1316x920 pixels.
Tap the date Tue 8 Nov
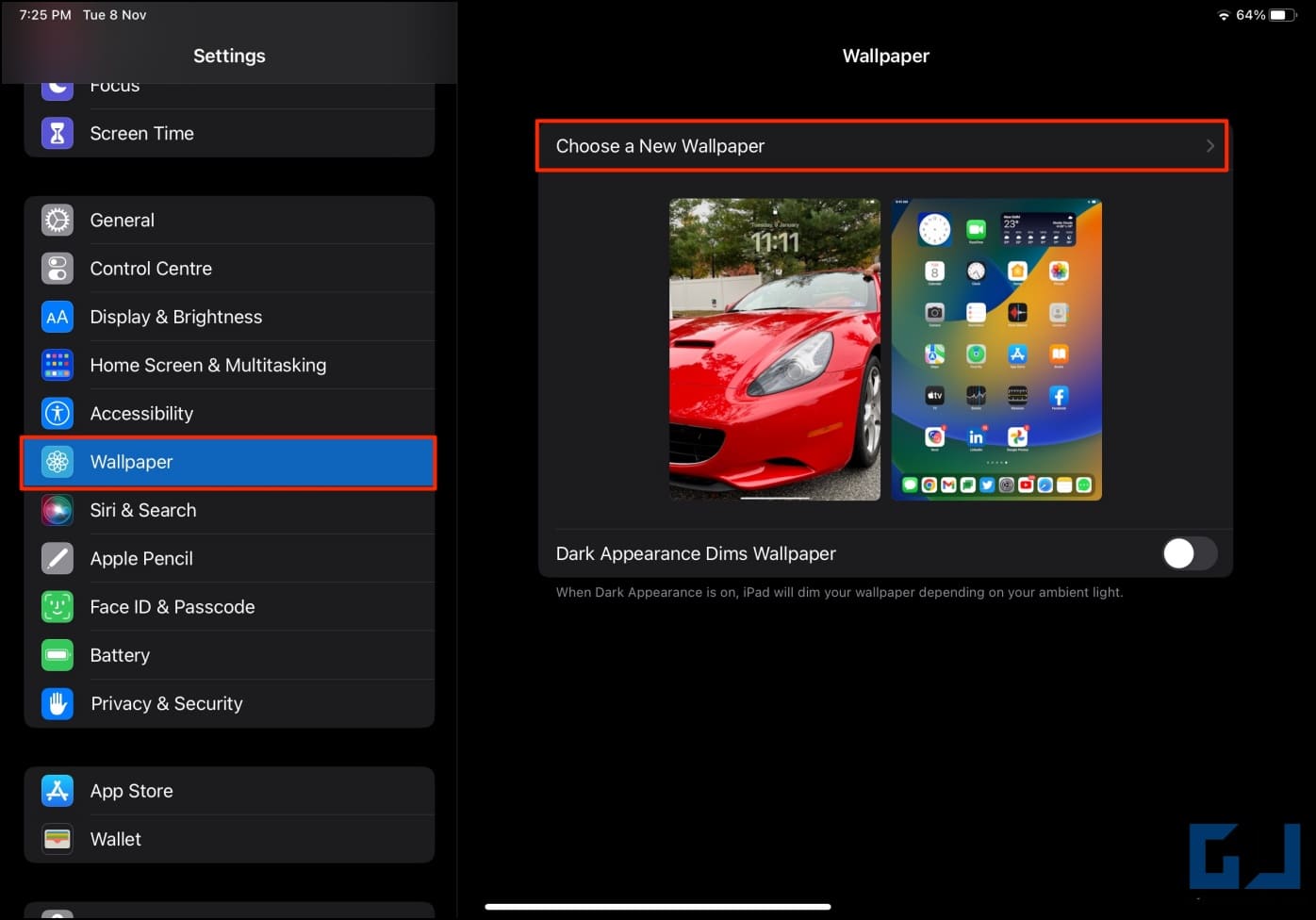click(115, 15)
